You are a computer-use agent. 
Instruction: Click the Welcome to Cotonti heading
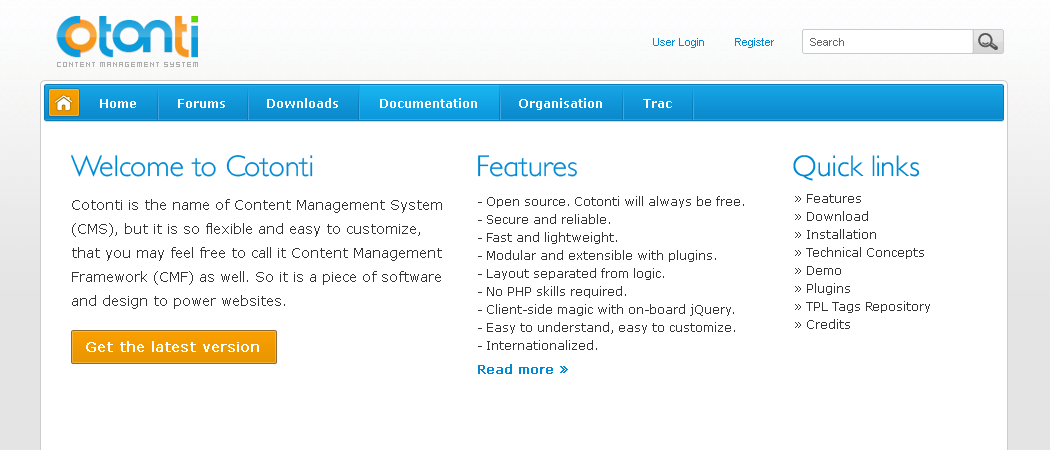[x=192, y=166]
